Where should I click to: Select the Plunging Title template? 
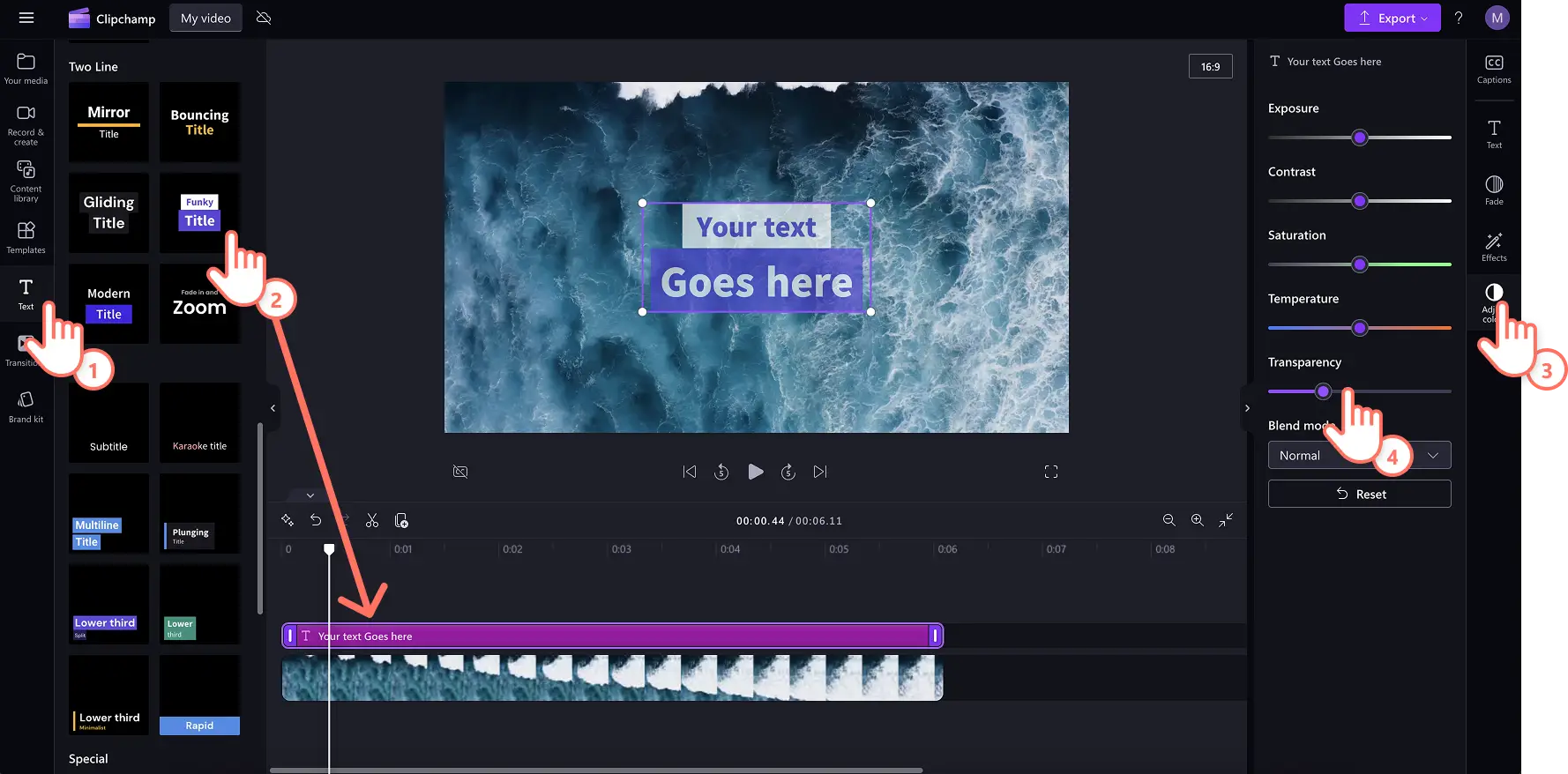coord(199,514)
